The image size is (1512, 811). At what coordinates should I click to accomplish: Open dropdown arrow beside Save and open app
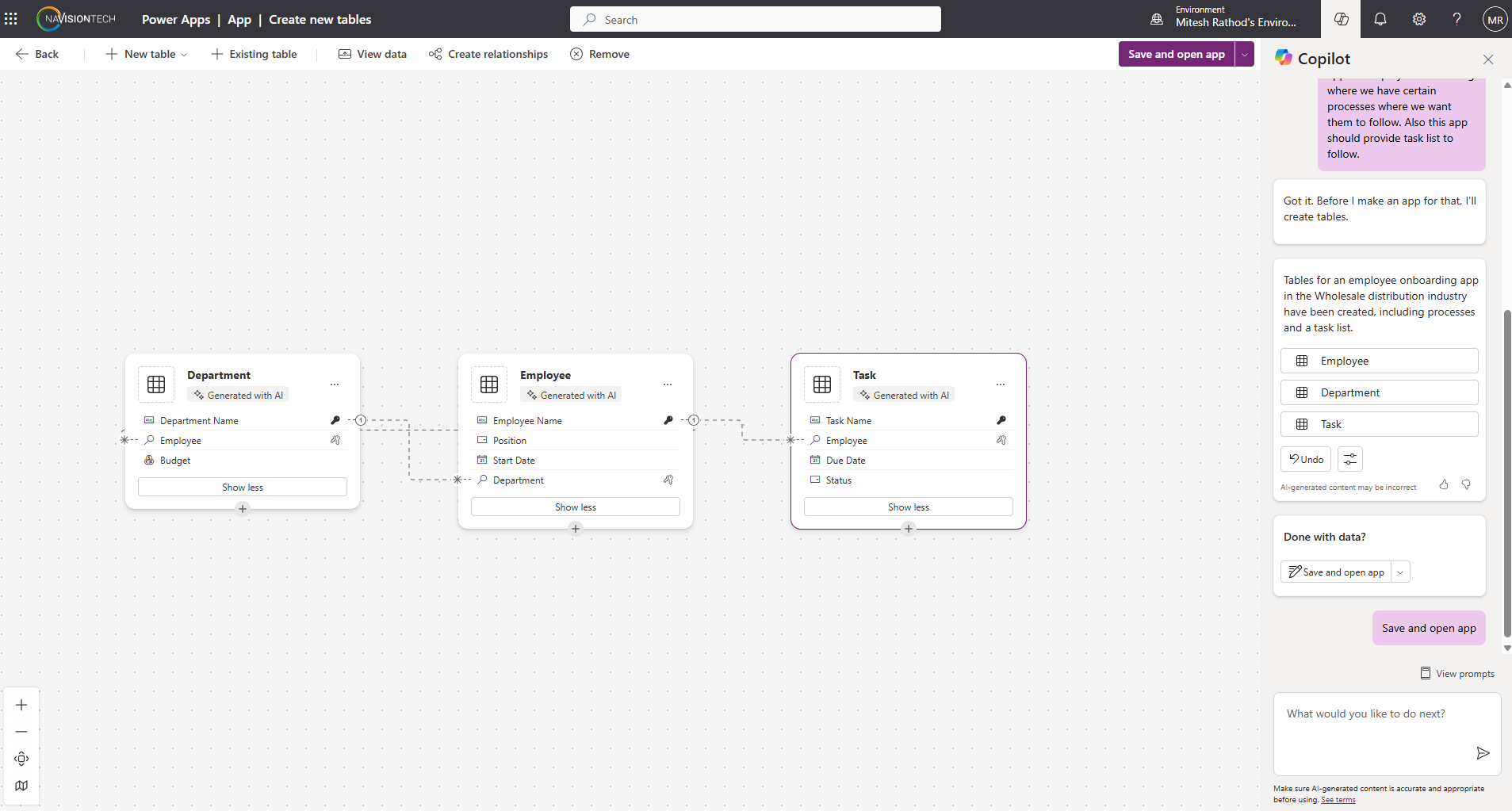1245,54
